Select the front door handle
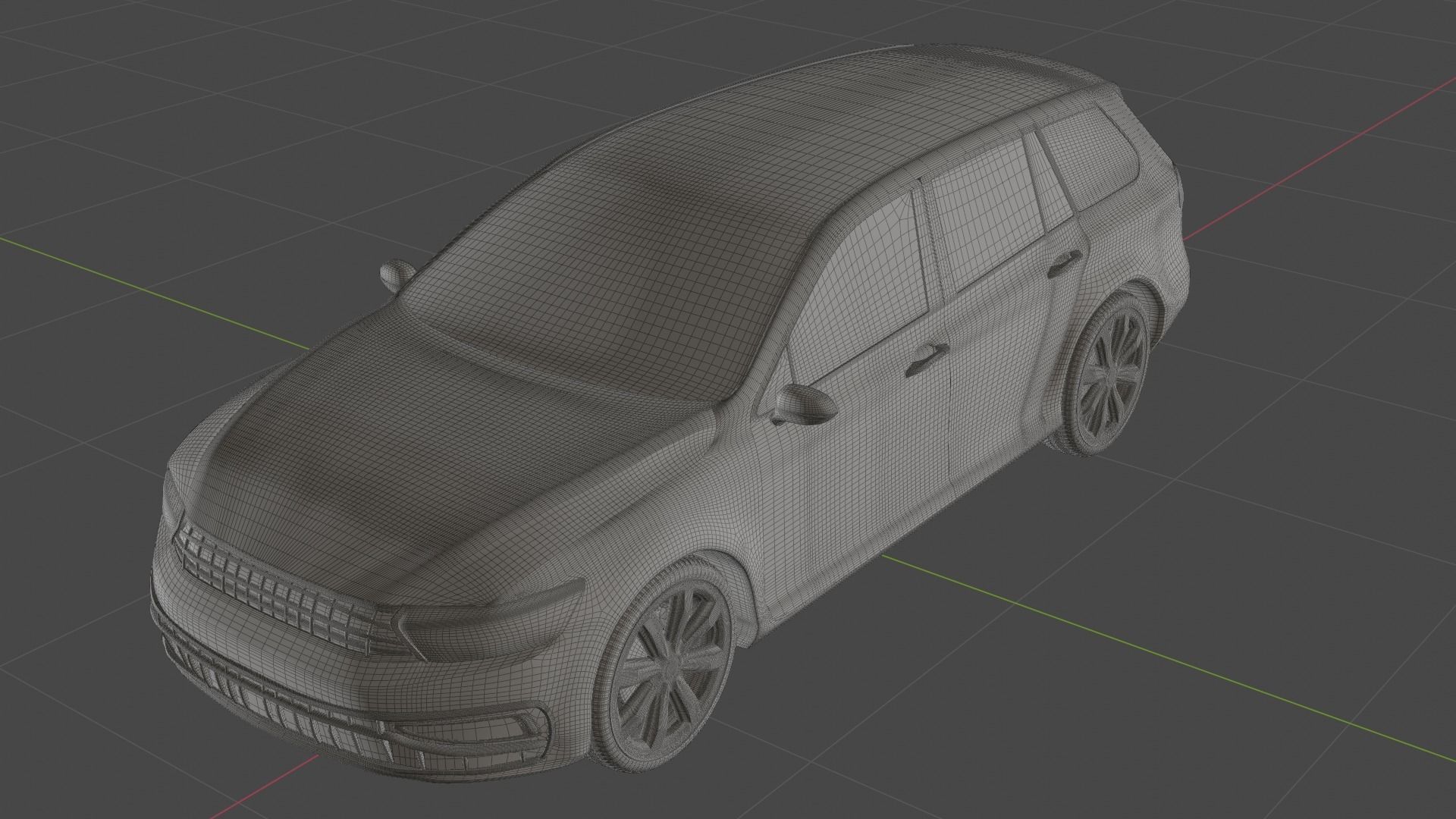1456x819 pixels. 926,359
